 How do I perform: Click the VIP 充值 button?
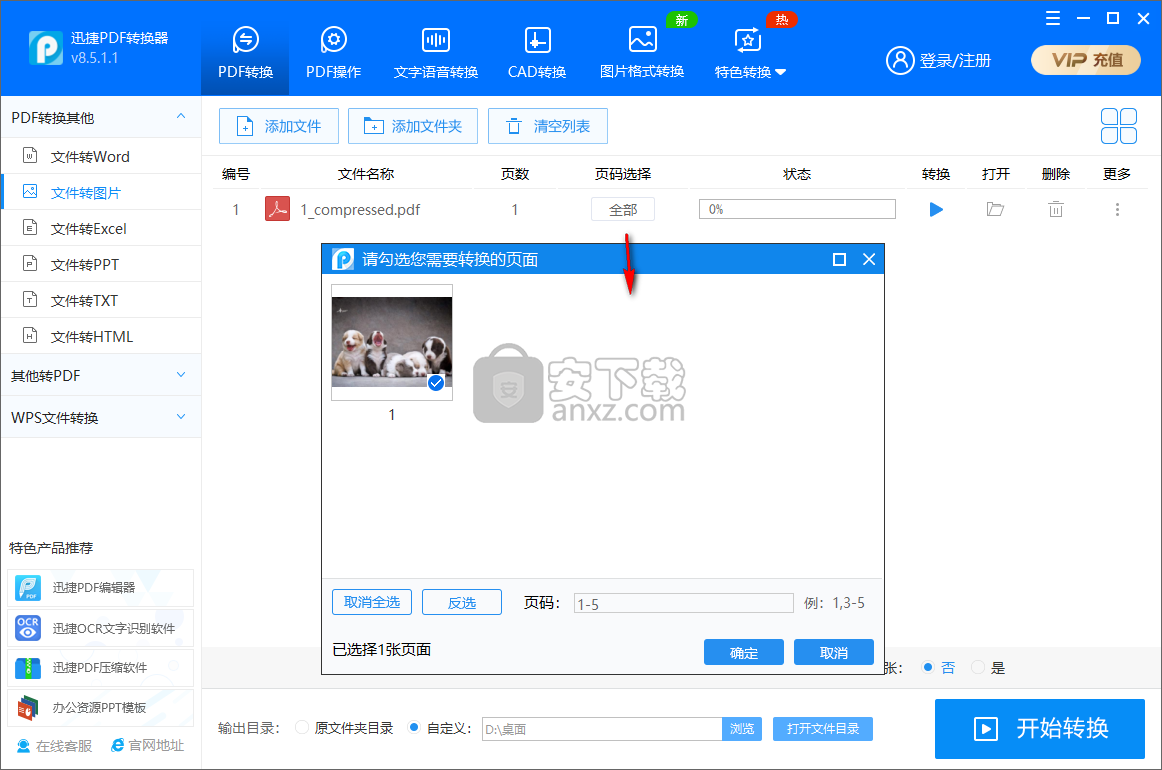point(1086,60)
